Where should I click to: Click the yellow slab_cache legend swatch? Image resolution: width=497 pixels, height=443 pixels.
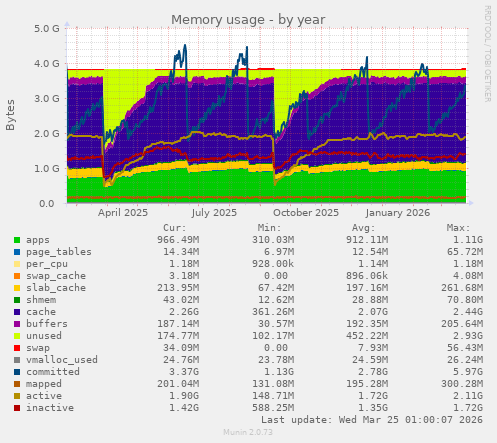(x=17, y=288)
